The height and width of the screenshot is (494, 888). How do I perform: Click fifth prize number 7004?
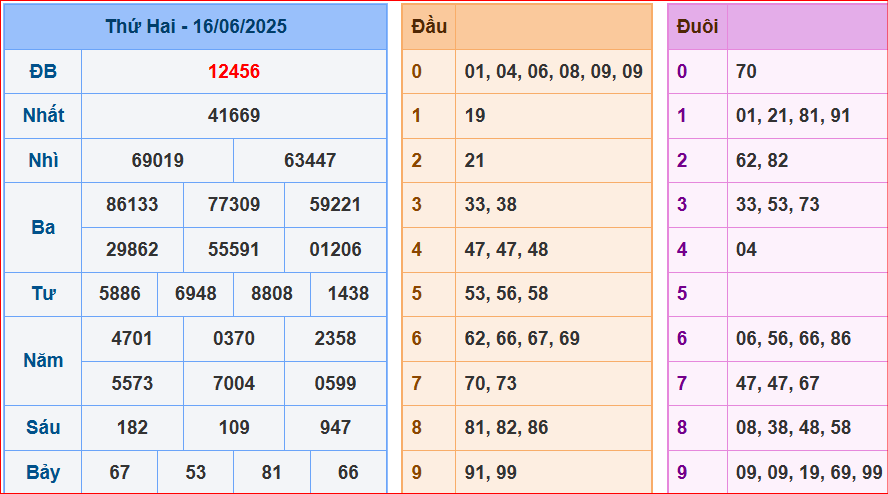234,383
